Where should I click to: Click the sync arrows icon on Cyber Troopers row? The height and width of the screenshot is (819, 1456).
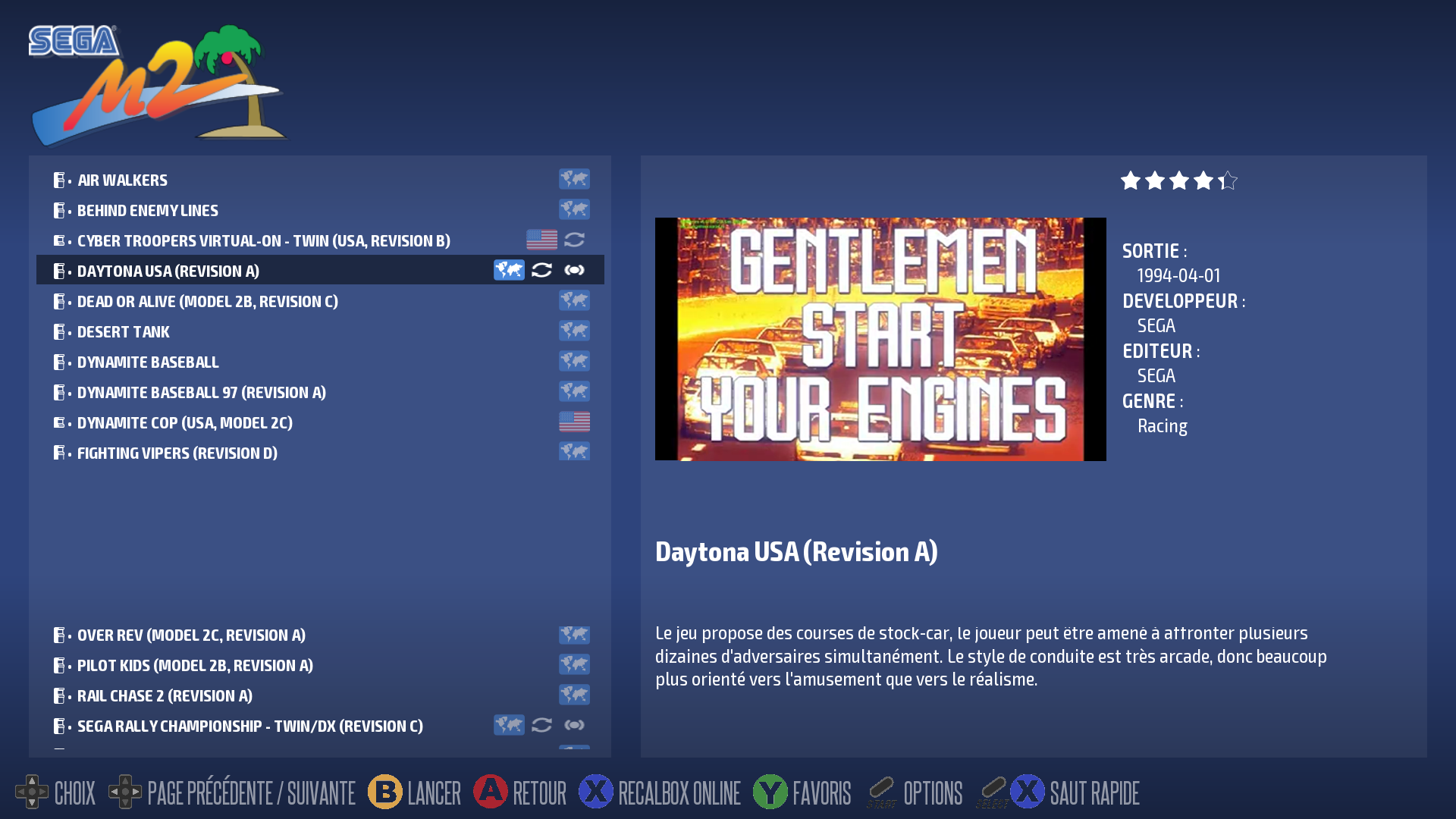coord(574,240)
